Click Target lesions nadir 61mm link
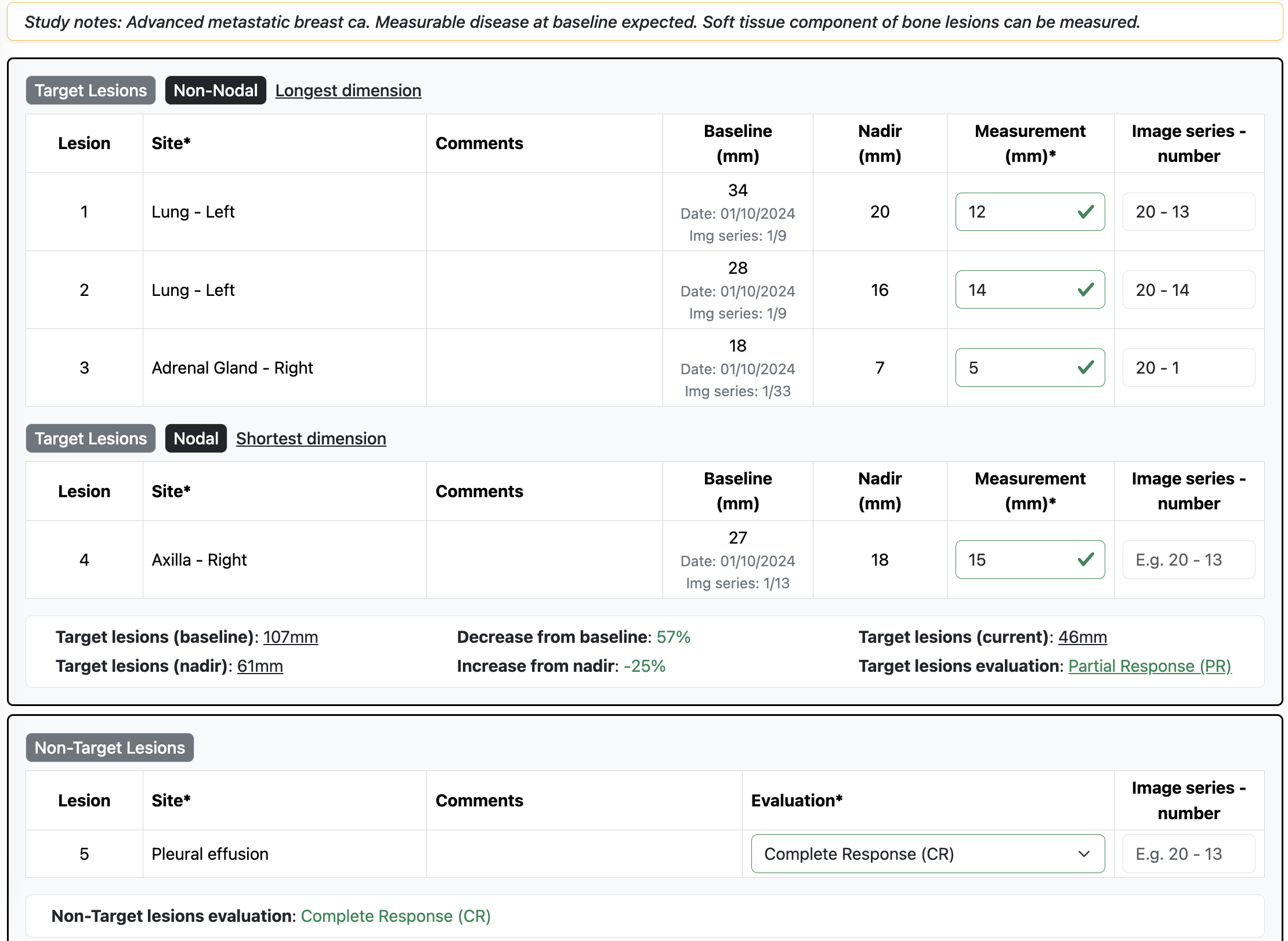Viewport: 1288px width, 941px height. (260, 666)
